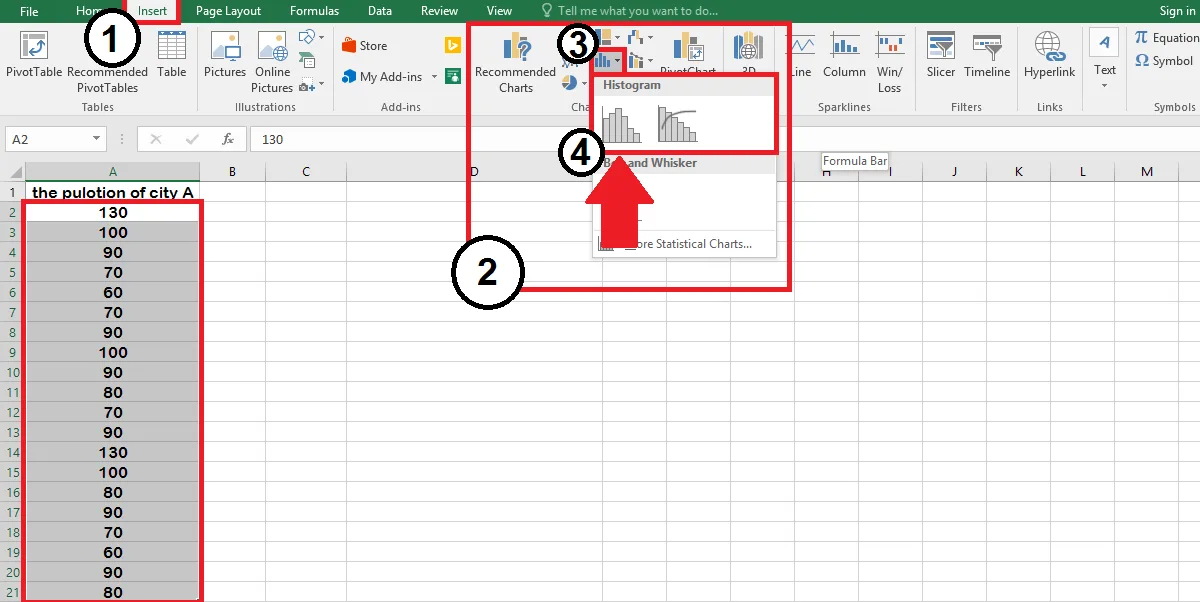Insert a Column sparkline
The width and height of the screenshot is (1200, 602).
coord(844,56)
